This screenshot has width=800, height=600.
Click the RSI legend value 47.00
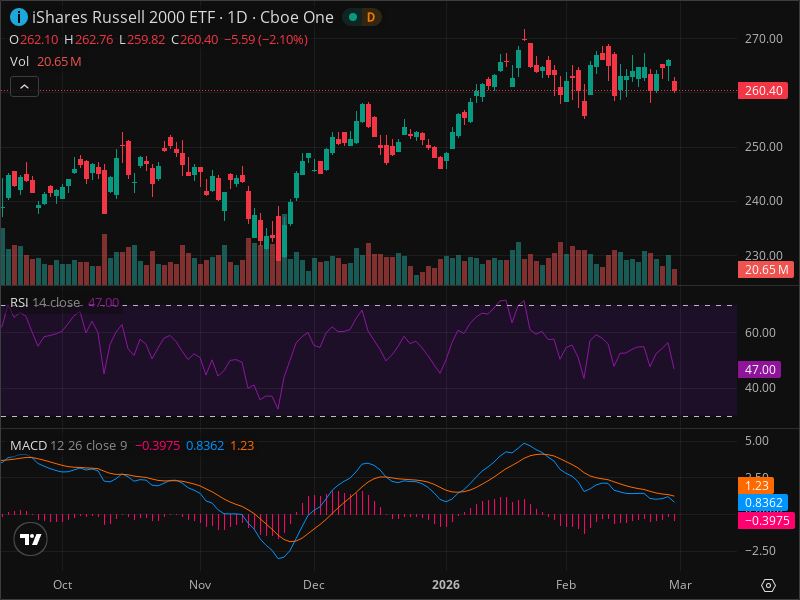pyautogui.click(x=104, y=303)
